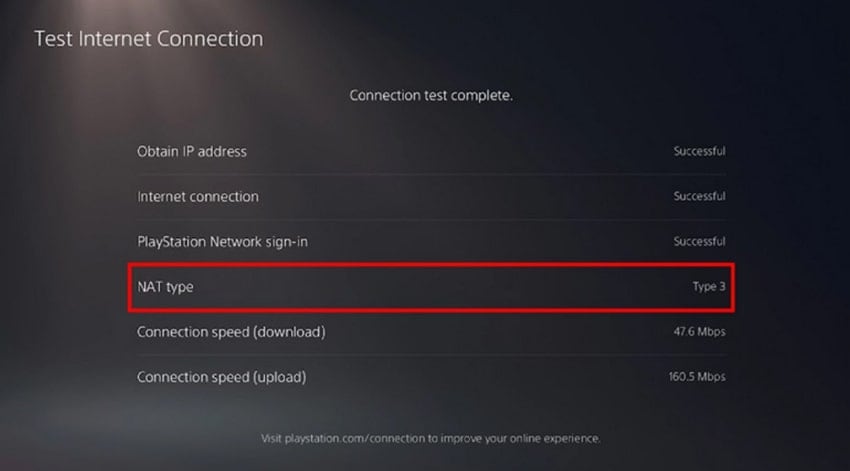Screen dimensions: 850x471
Task: Click the Connection test complete message
Action: (431, 96)
